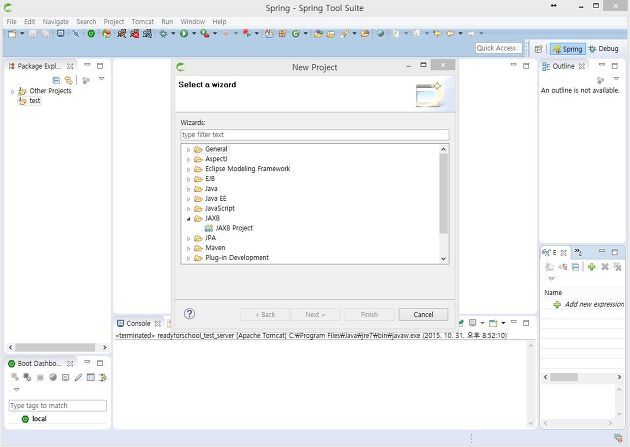Stop Tomcat with the red cat icon
This screenshot has height=447, width=630.
(x=135, y=34)
